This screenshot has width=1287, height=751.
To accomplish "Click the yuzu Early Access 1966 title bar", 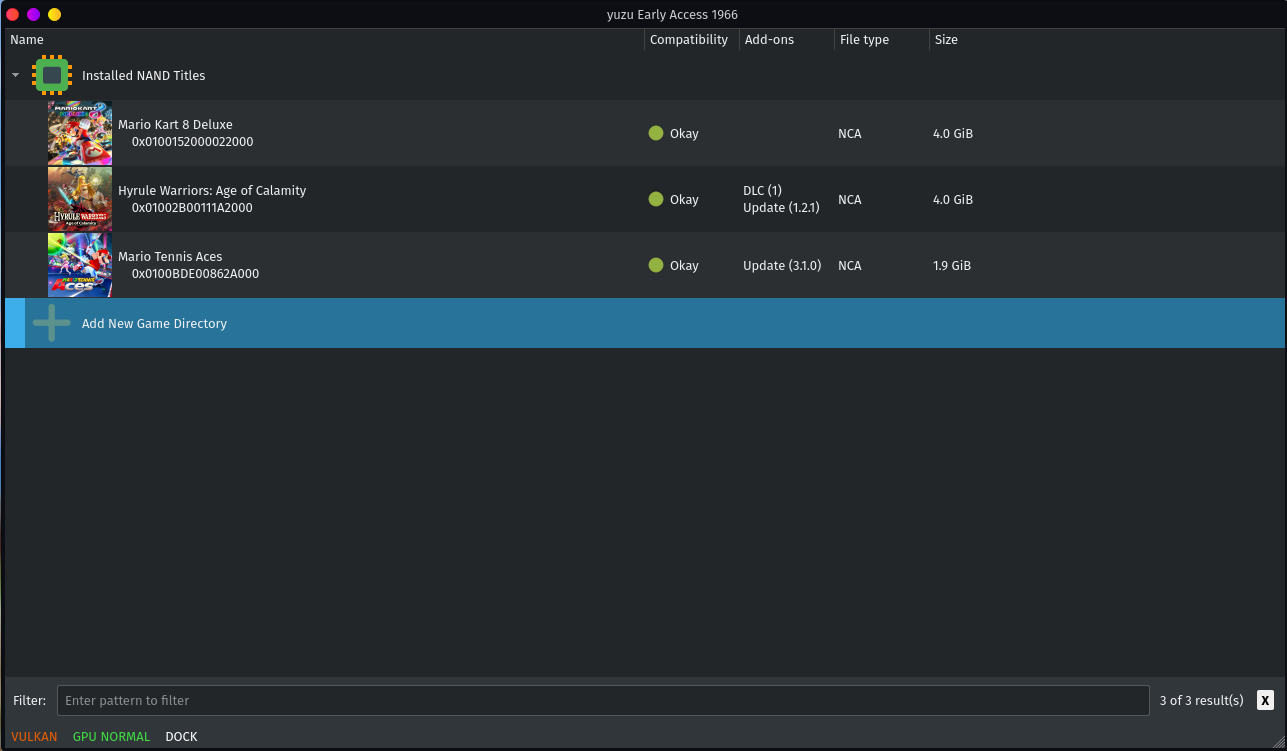I will click(x=672, y=14).
